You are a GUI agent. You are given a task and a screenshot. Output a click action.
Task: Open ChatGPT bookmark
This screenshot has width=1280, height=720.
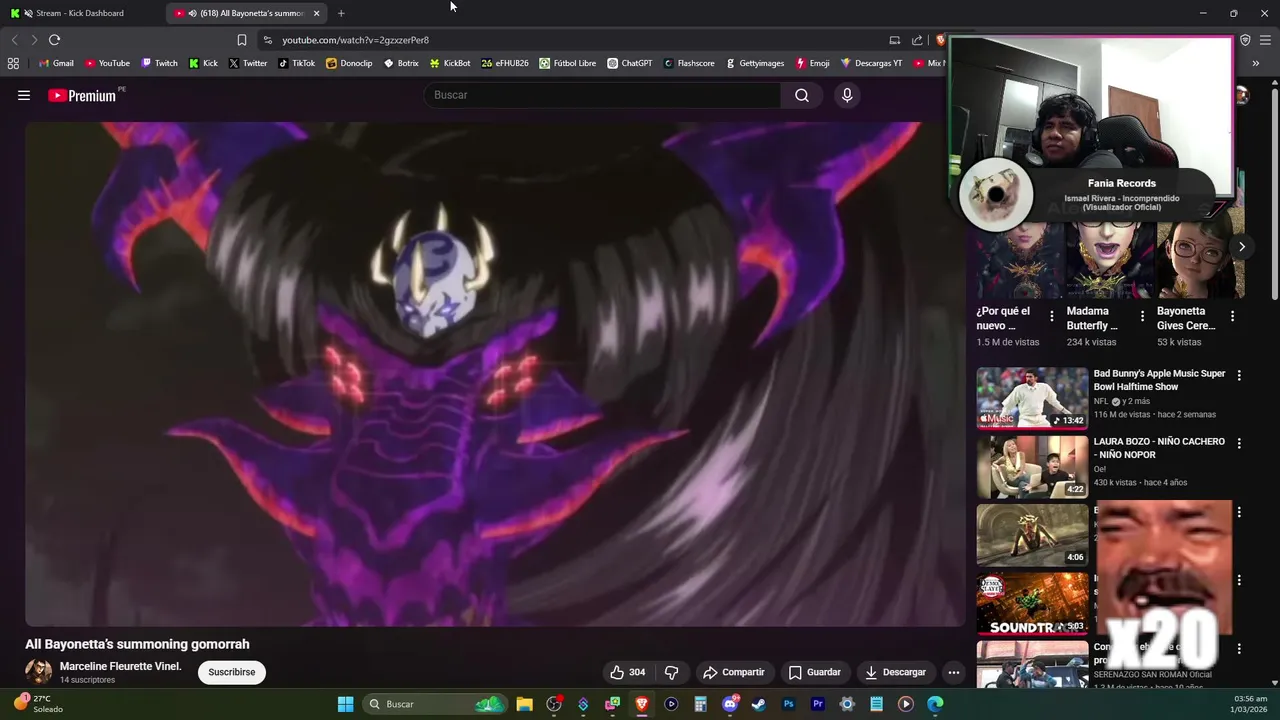click(x=630, y=63)
